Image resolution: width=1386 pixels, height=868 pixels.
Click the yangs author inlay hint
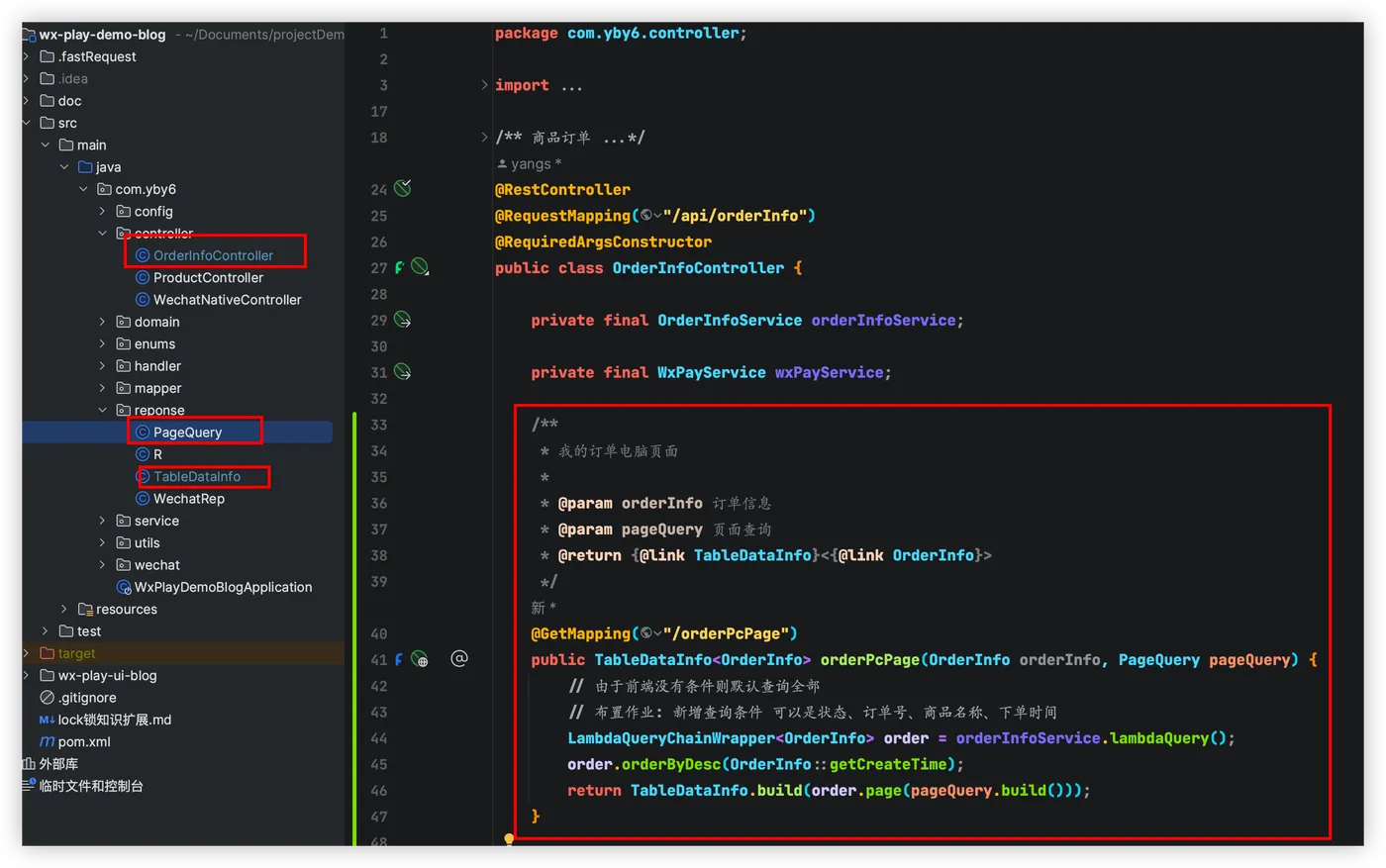pos(530,163)
